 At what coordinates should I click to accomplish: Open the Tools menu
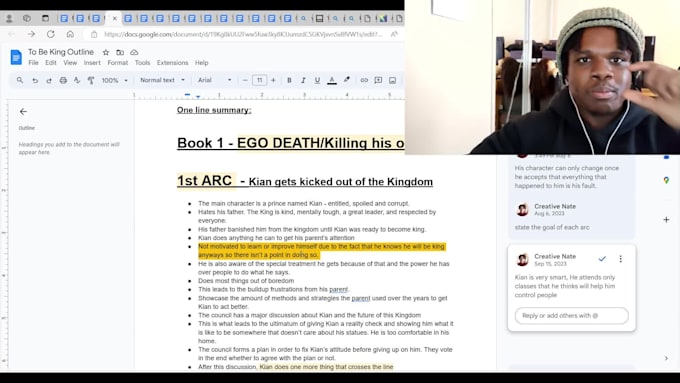pyautogui.click(x=142, y=63)
